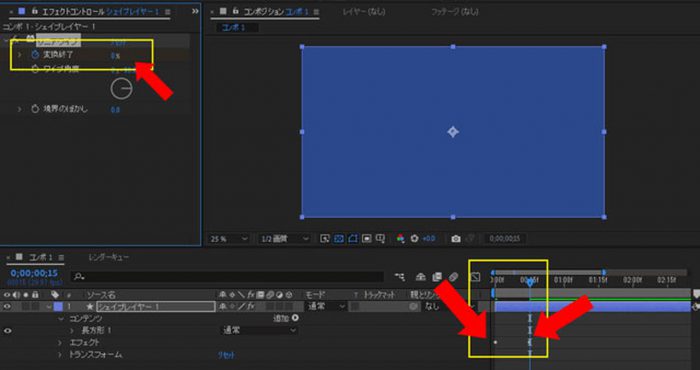Open layer mode 通常 dropdown
Screen dimensions: 700x370
326,307
